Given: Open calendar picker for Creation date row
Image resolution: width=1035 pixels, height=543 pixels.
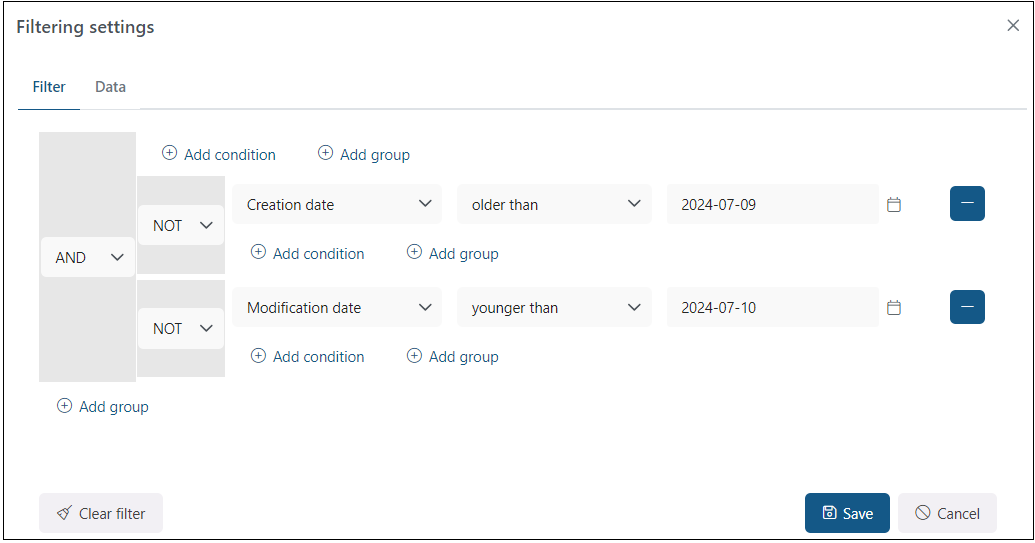Looking at the screenshot, I should pos(894,205).
